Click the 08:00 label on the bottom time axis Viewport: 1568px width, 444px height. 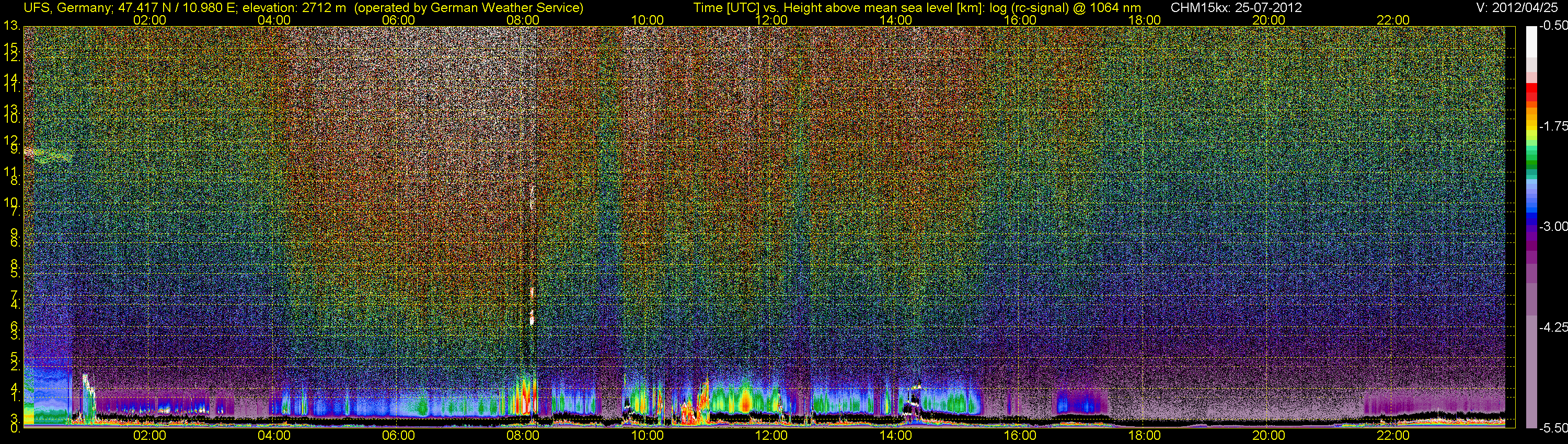[x=523, y=436]
